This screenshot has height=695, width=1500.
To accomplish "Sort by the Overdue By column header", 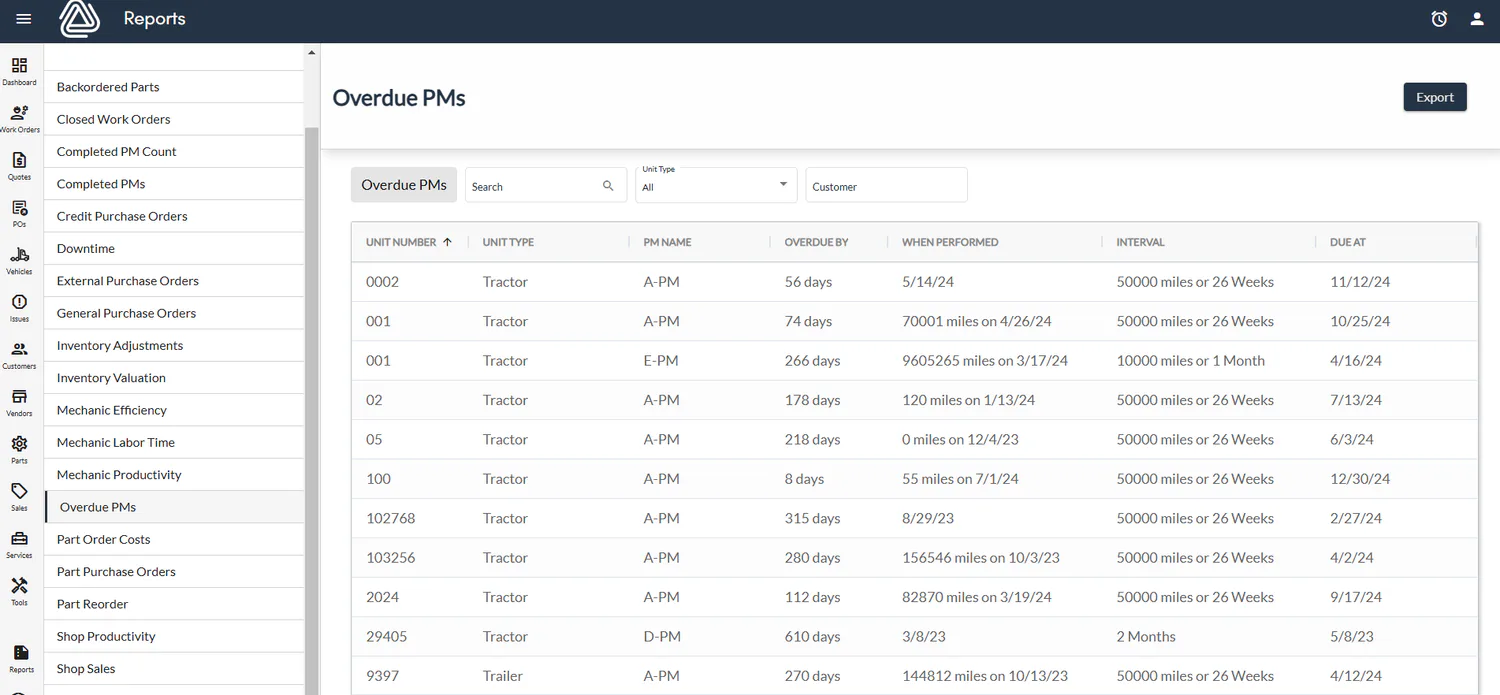I will pos(816,242).
